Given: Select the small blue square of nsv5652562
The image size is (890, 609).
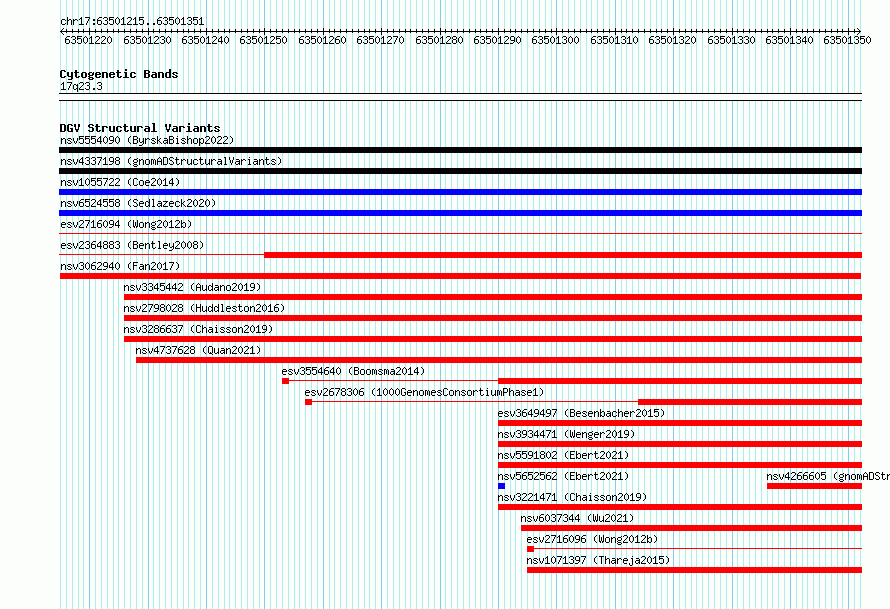Looking at the screenshot, I should tap(501, 486).
